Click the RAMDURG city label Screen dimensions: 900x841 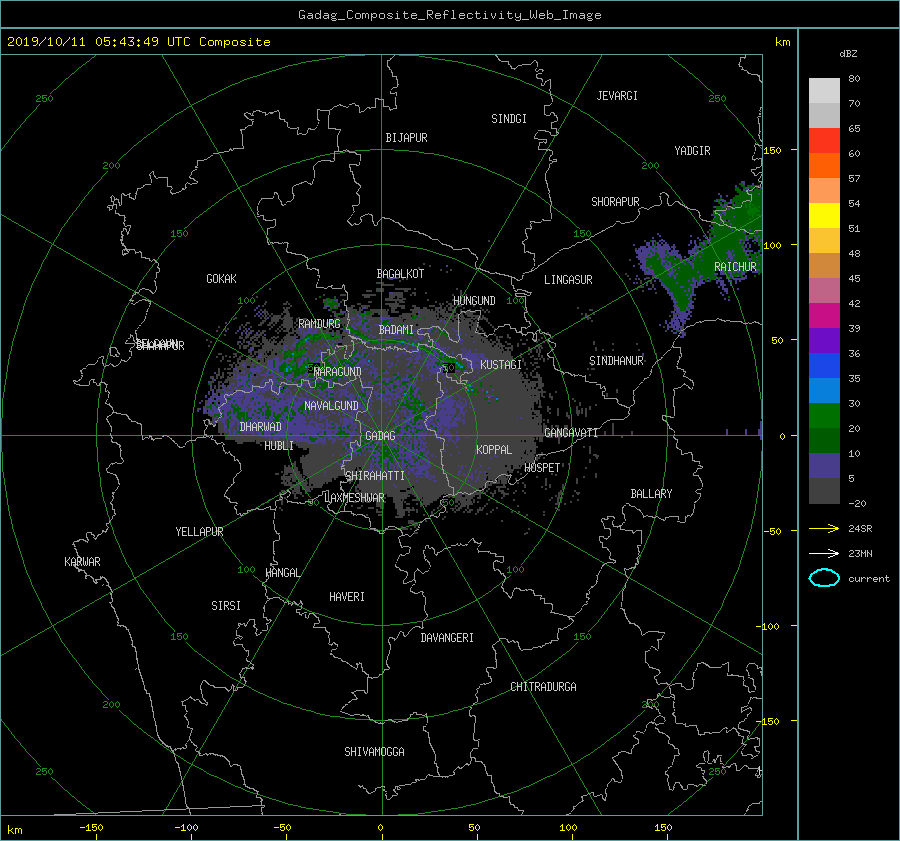(x=319, y=324)
